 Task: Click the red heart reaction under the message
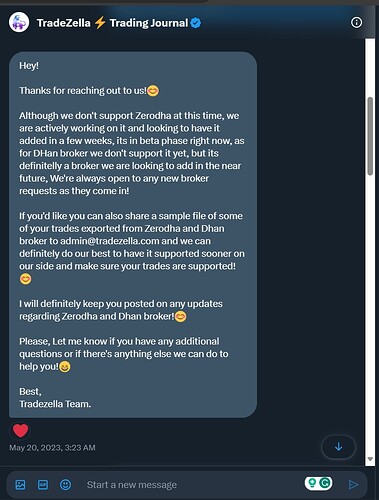click(x=20, y=430)
